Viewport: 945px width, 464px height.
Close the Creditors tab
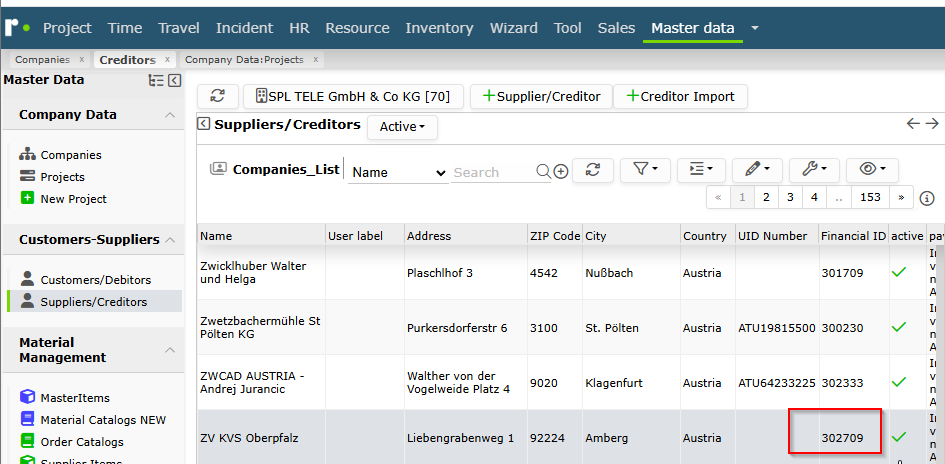tap(168, 60)
